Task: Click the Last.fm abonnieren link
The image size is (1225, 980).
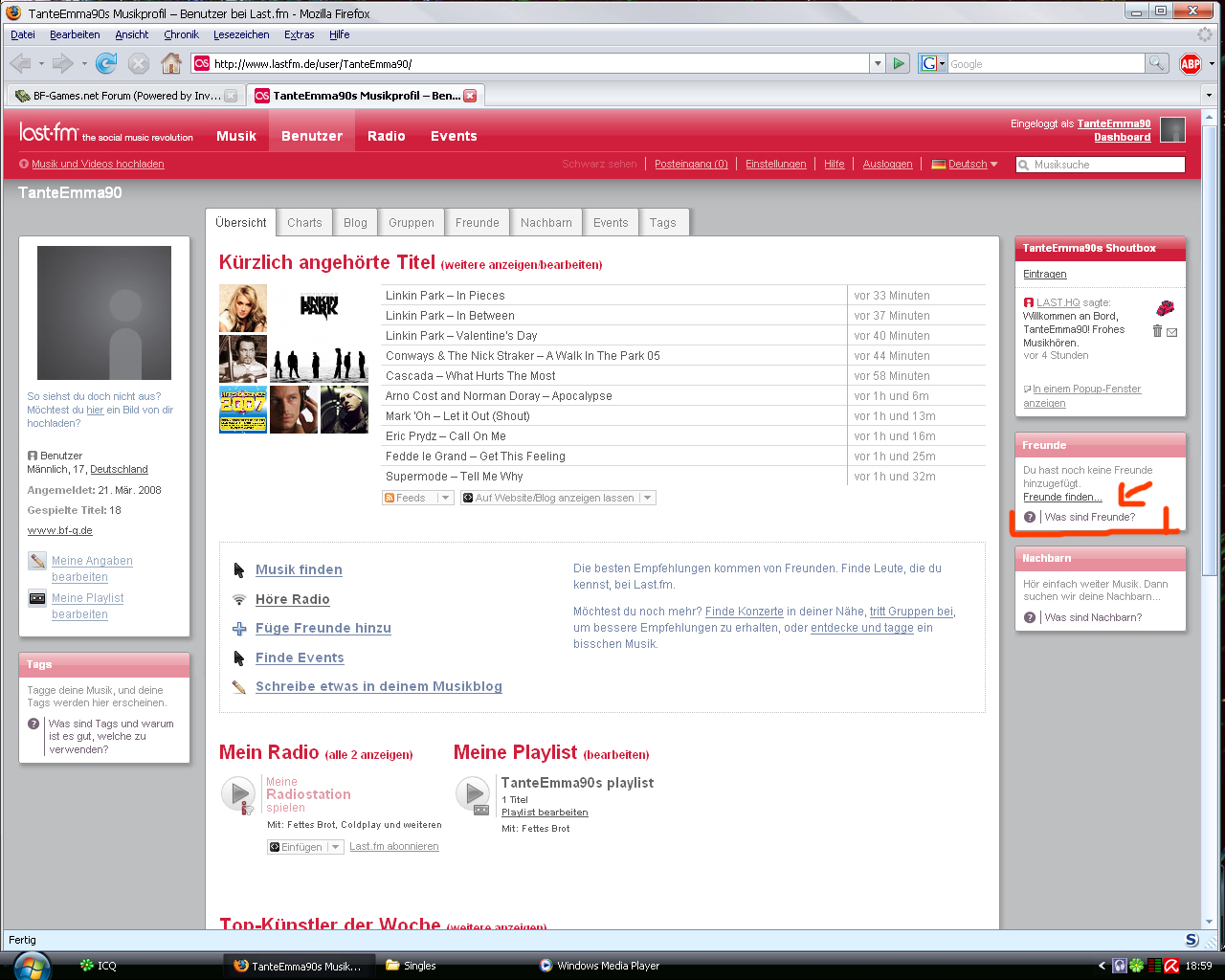Action: click(x=394, y=847)
